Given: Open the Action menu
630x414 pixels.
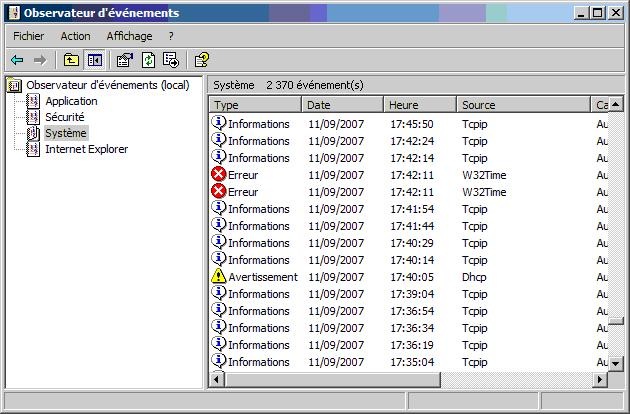Looking at the screenshot, I should 75,36.
